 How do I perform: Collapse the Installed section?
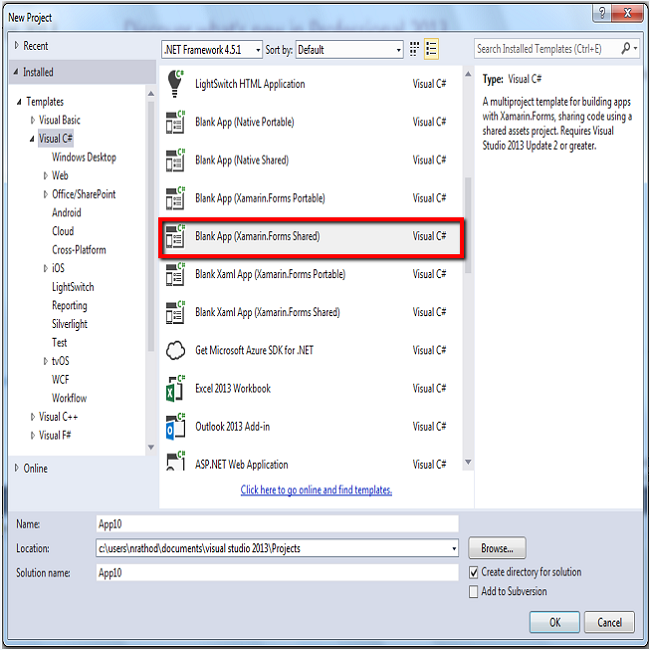[x=16, y=72]
